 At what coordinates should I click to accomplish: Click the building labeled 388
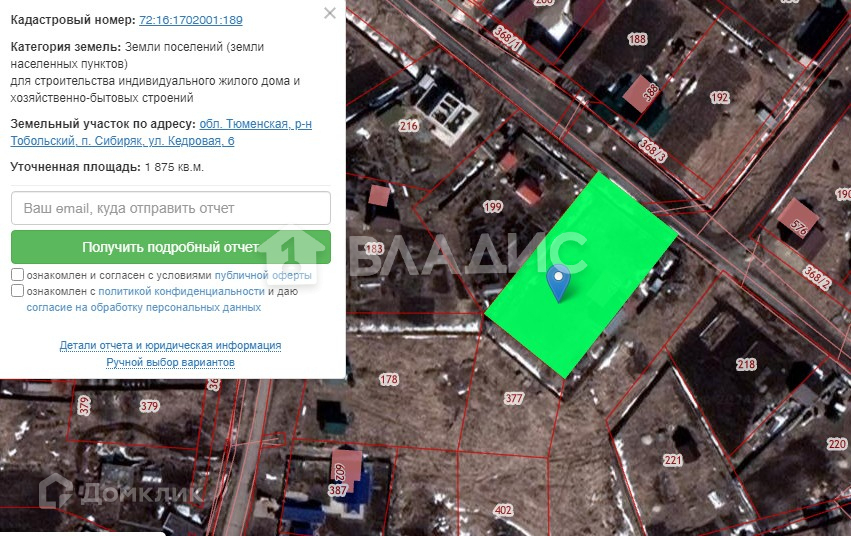point(643,93)
